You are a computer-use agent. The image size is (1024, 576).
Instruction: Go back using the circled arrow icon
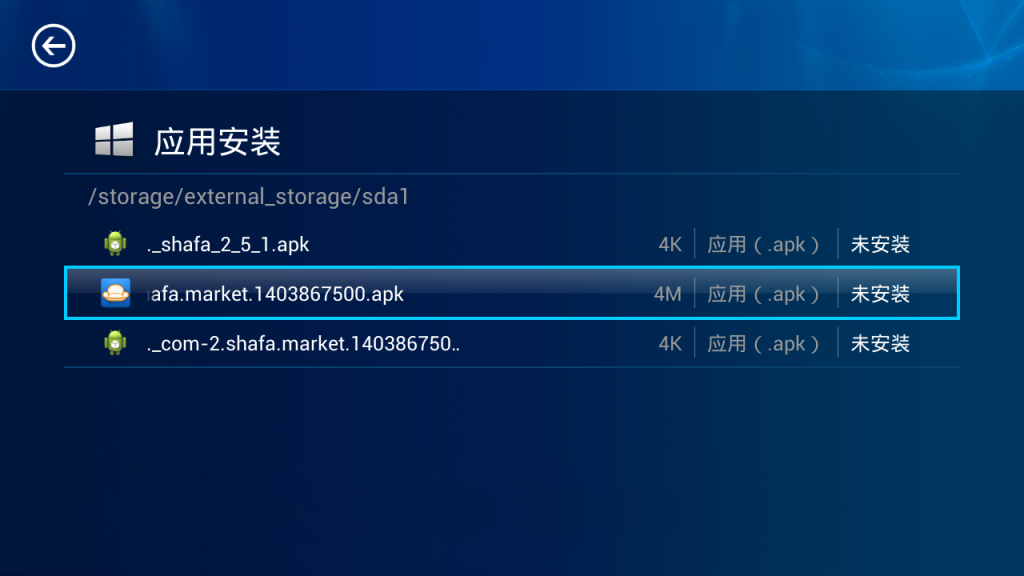54,46
